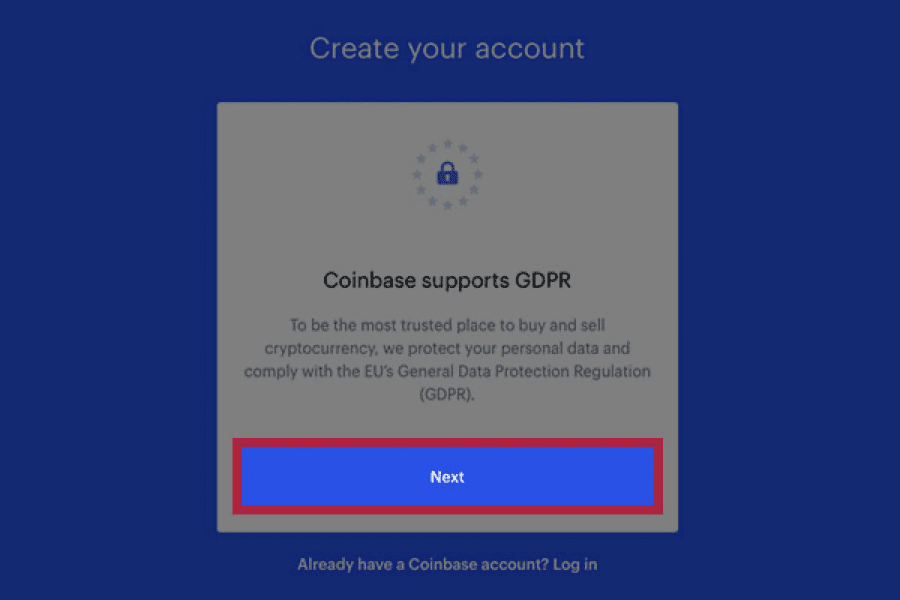
Task: Click the 'Create your account' heading
Action: tap(447, 48)
